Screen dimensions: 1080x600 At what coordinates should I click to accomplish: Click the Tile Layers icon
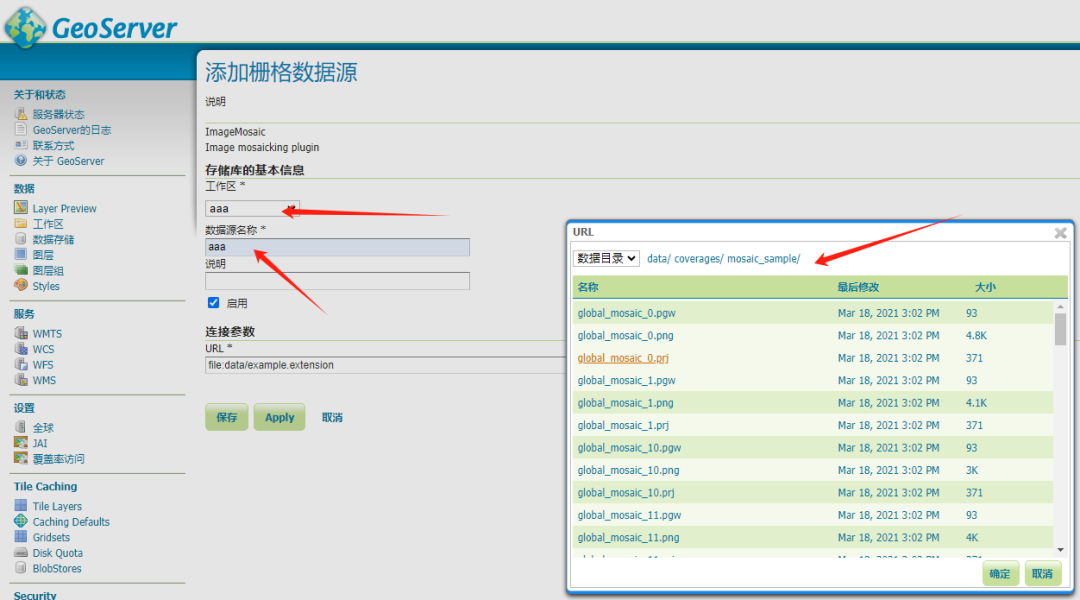click(21, 506)
